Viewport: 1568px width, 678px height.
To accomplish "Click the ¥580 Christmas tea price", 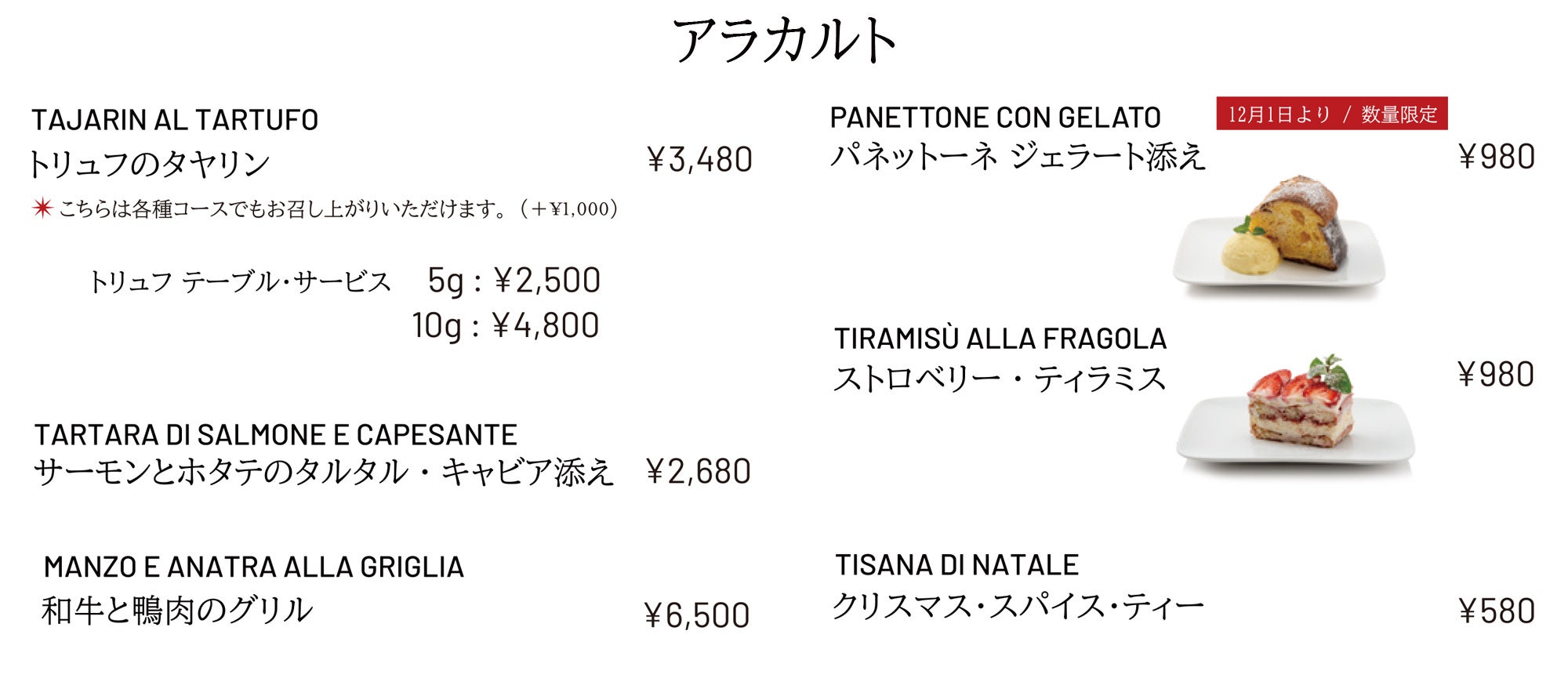I will 1497,611.
